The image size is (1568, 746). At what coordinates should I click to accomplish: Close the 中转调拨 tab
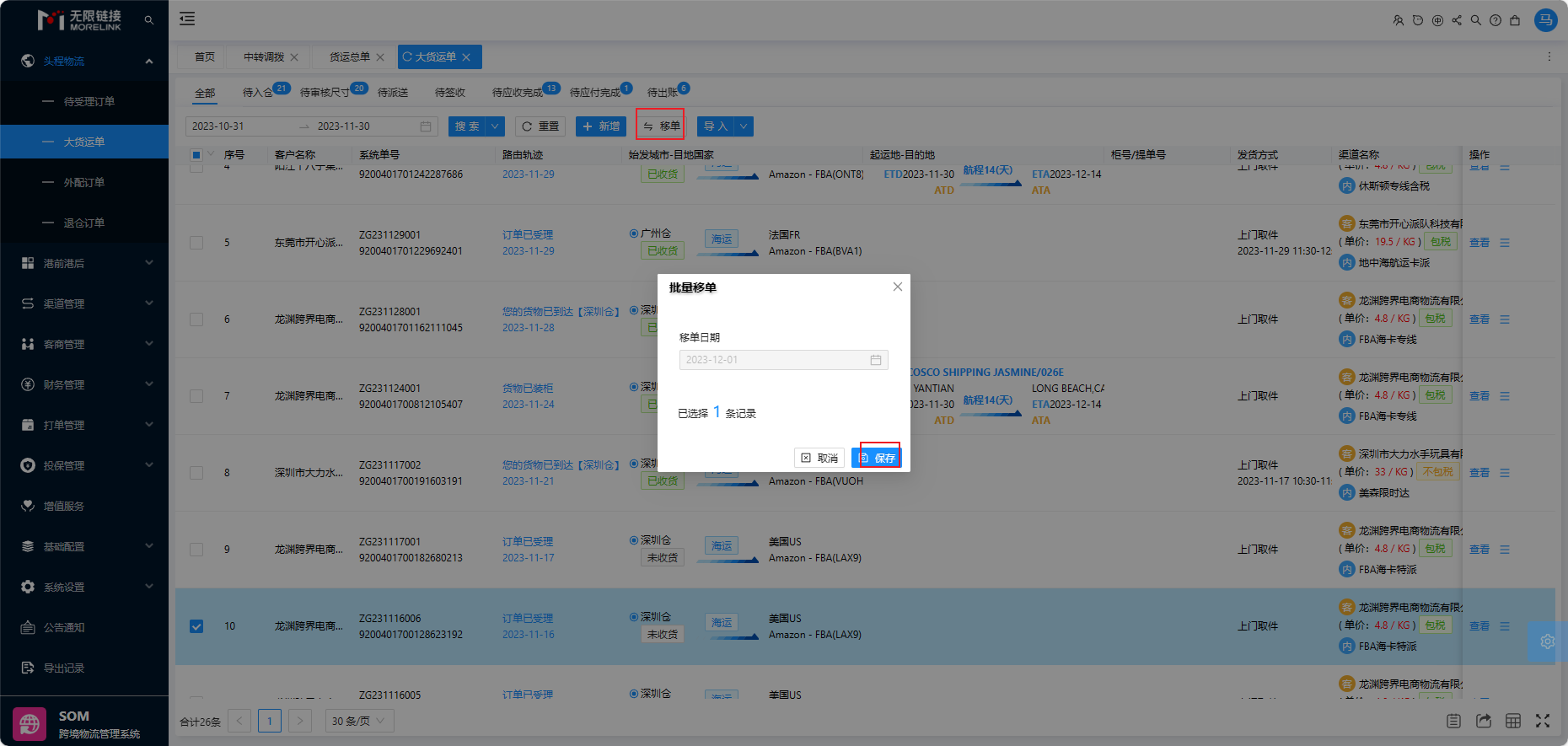[x=294, y=57]
